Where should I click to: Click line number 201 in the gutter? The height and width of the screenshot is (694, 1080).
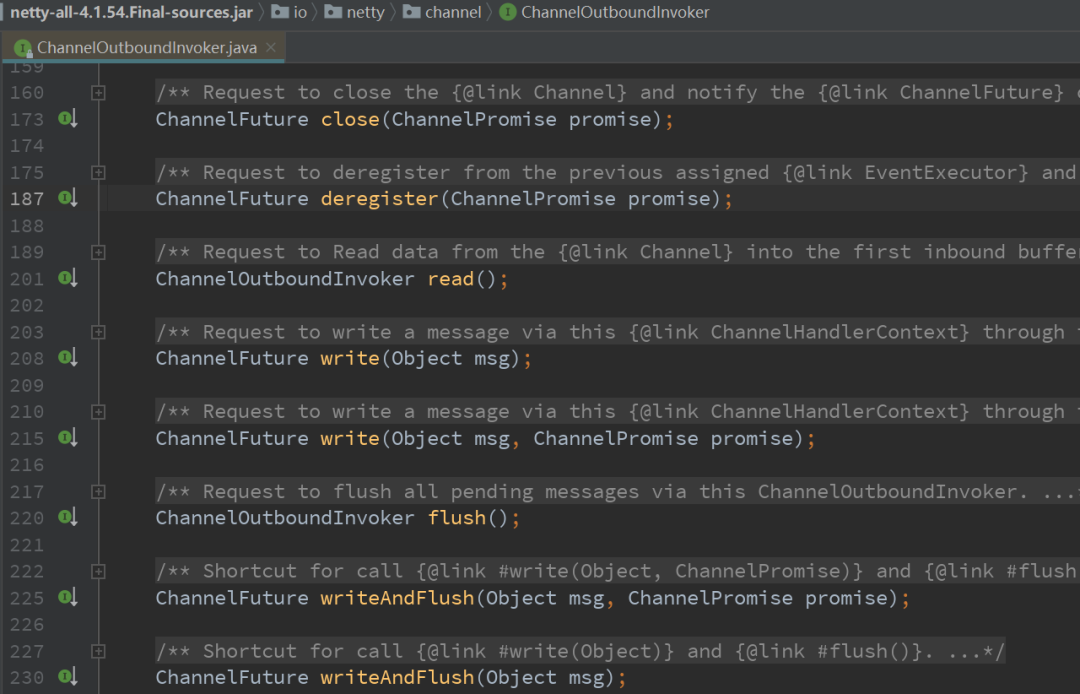click(27, 279)
